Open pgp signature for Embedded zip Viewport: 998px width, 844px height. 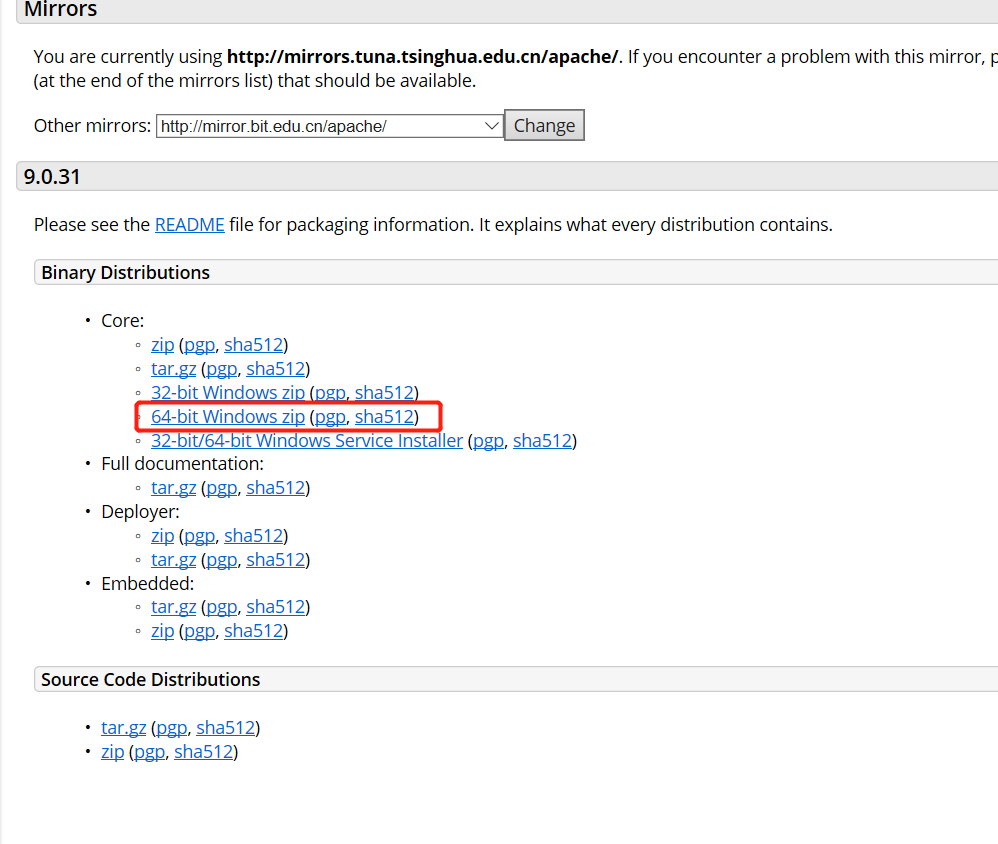199,631
